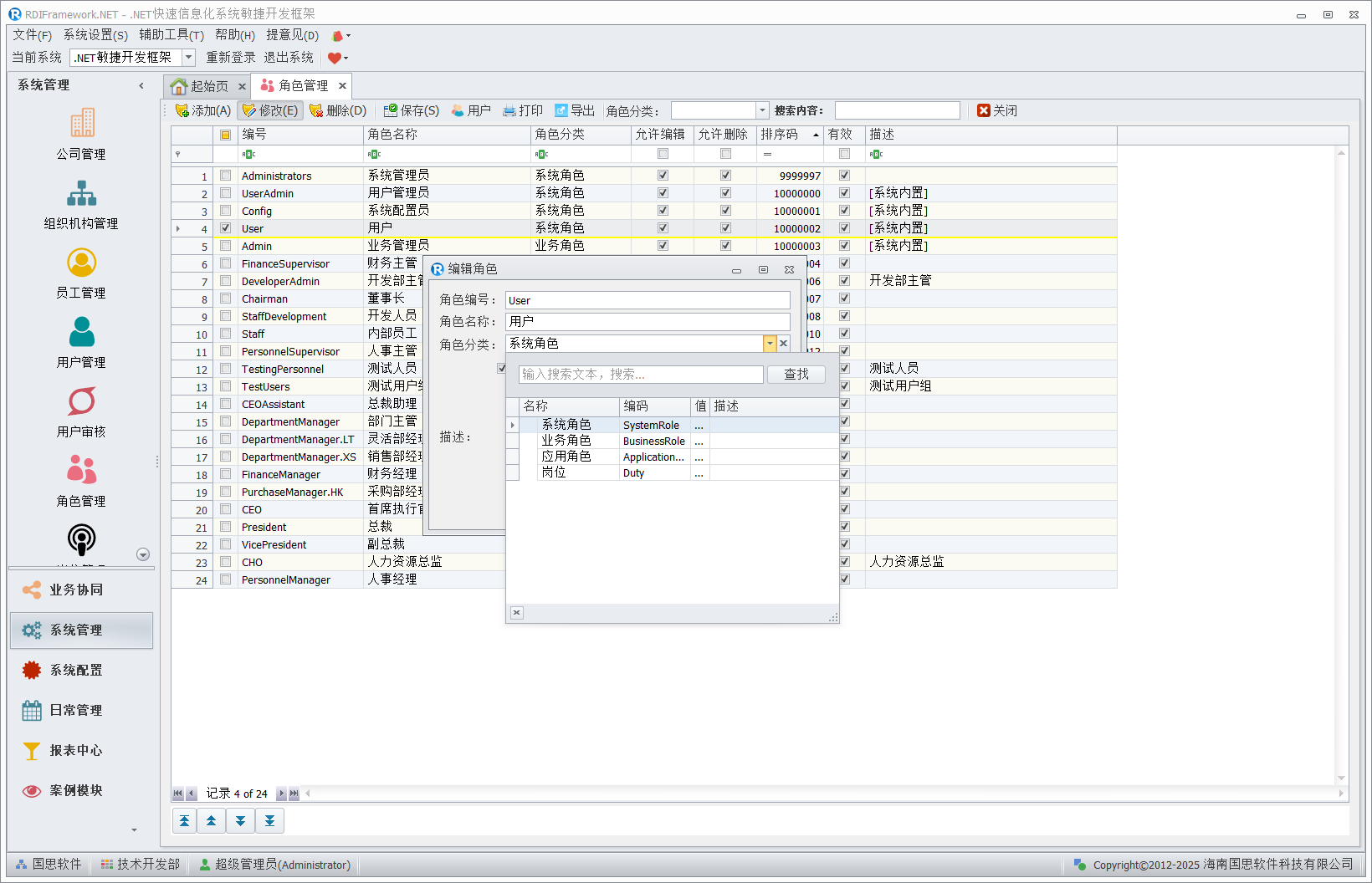Image resolution: width=1372 pixels, height=883 pixels.
Task: Open the 公司管理 company management icon
Action: [81, 125]
